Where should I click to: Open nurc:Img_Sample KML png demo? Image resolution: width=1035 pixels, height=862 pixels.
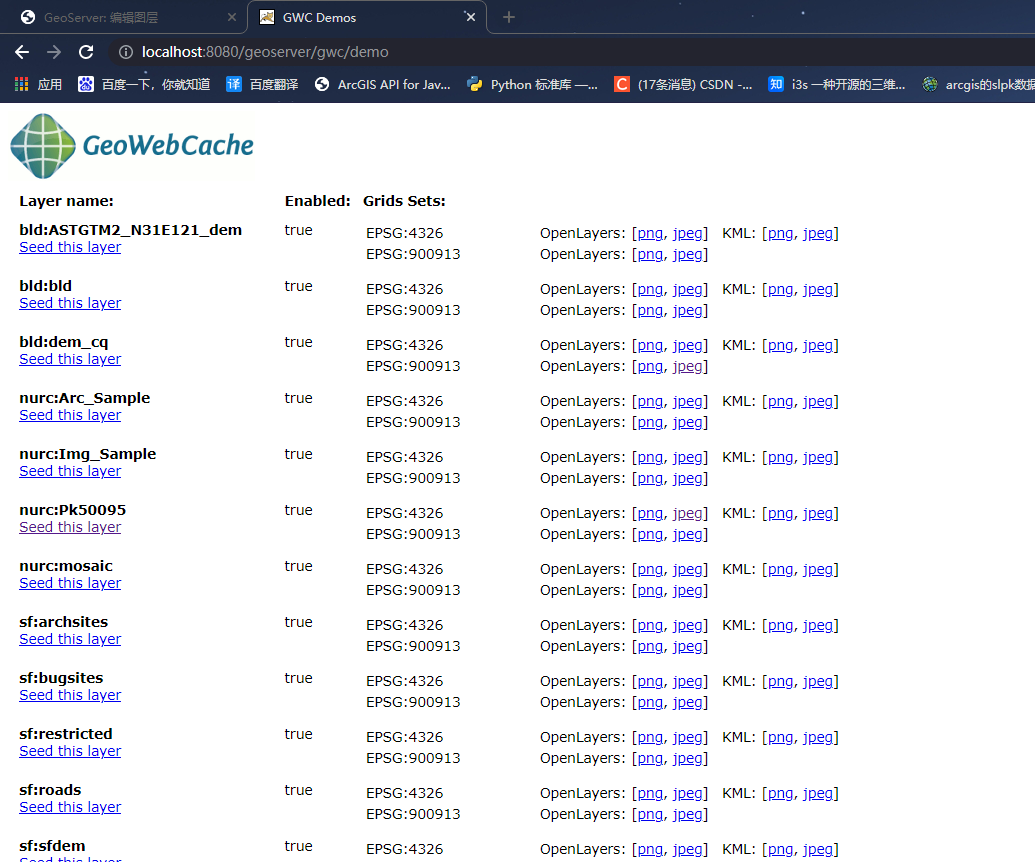click(780, 458)
